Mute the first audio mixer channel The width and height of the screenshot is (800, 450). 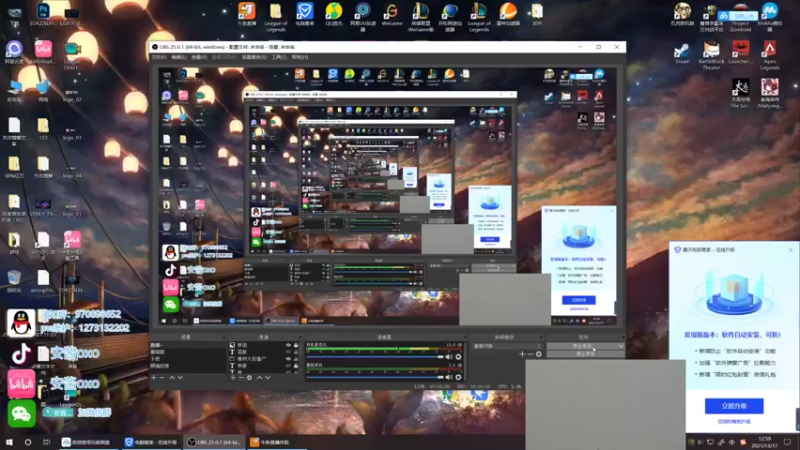449,357
